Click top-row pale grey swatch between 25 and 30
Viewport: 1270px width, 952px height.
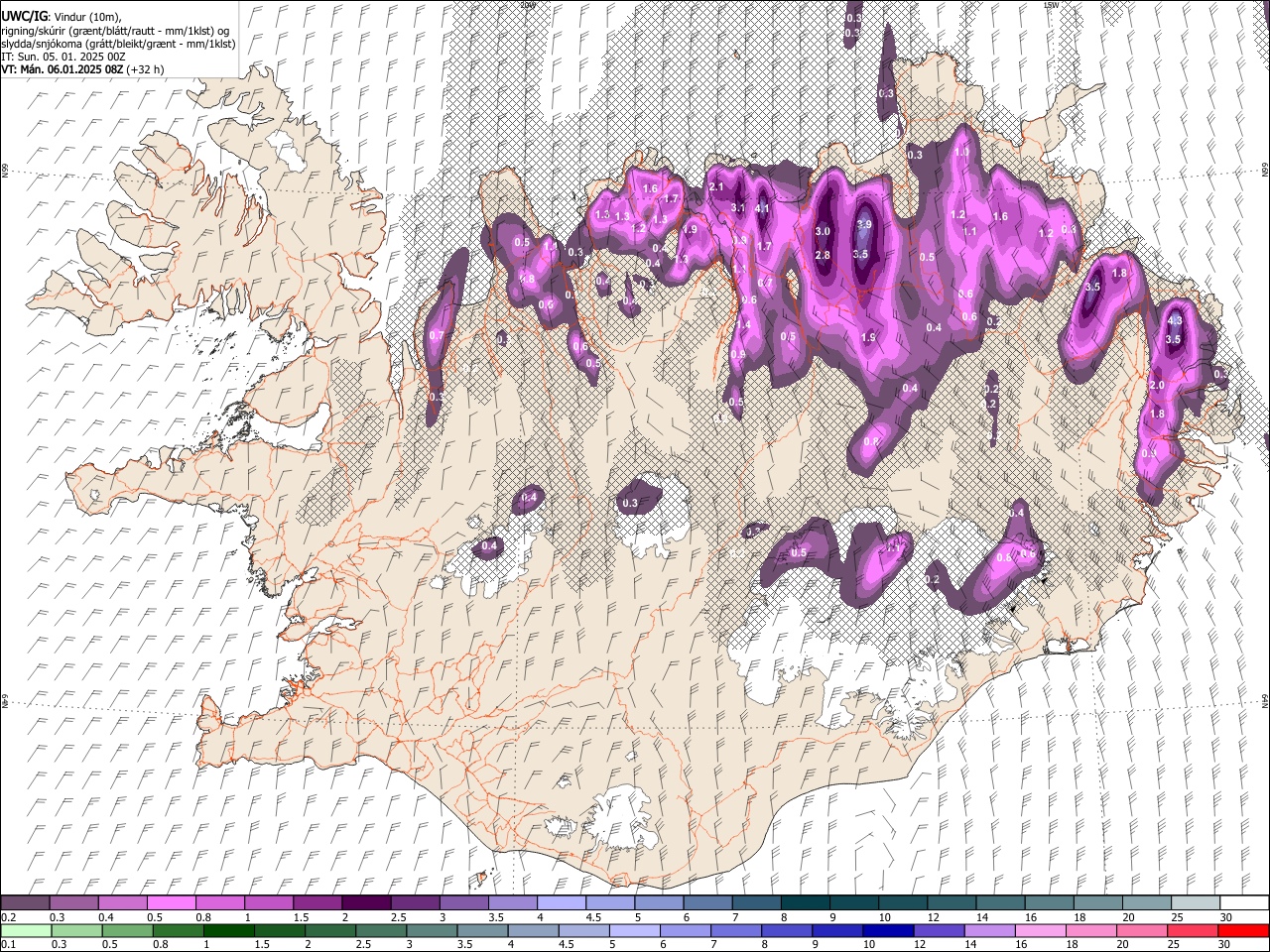click(1195, 902)
